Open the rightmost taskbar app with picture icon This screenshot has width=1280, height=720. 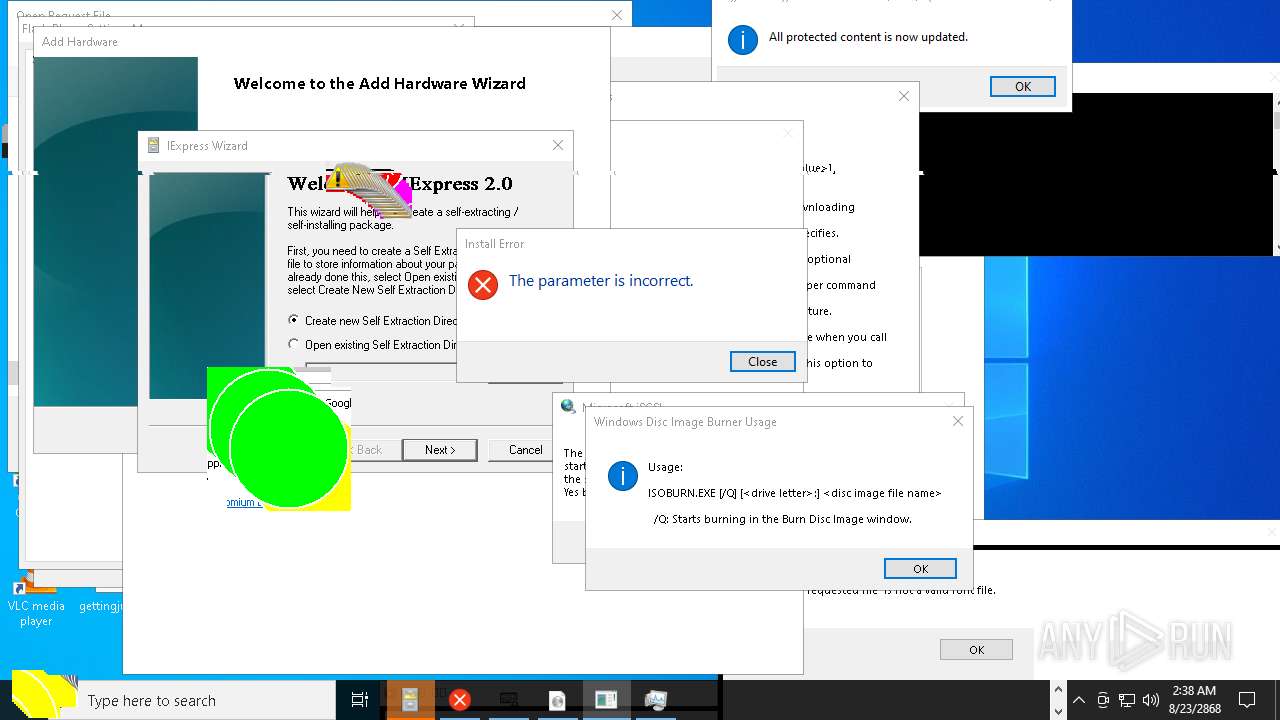(655, 700)
